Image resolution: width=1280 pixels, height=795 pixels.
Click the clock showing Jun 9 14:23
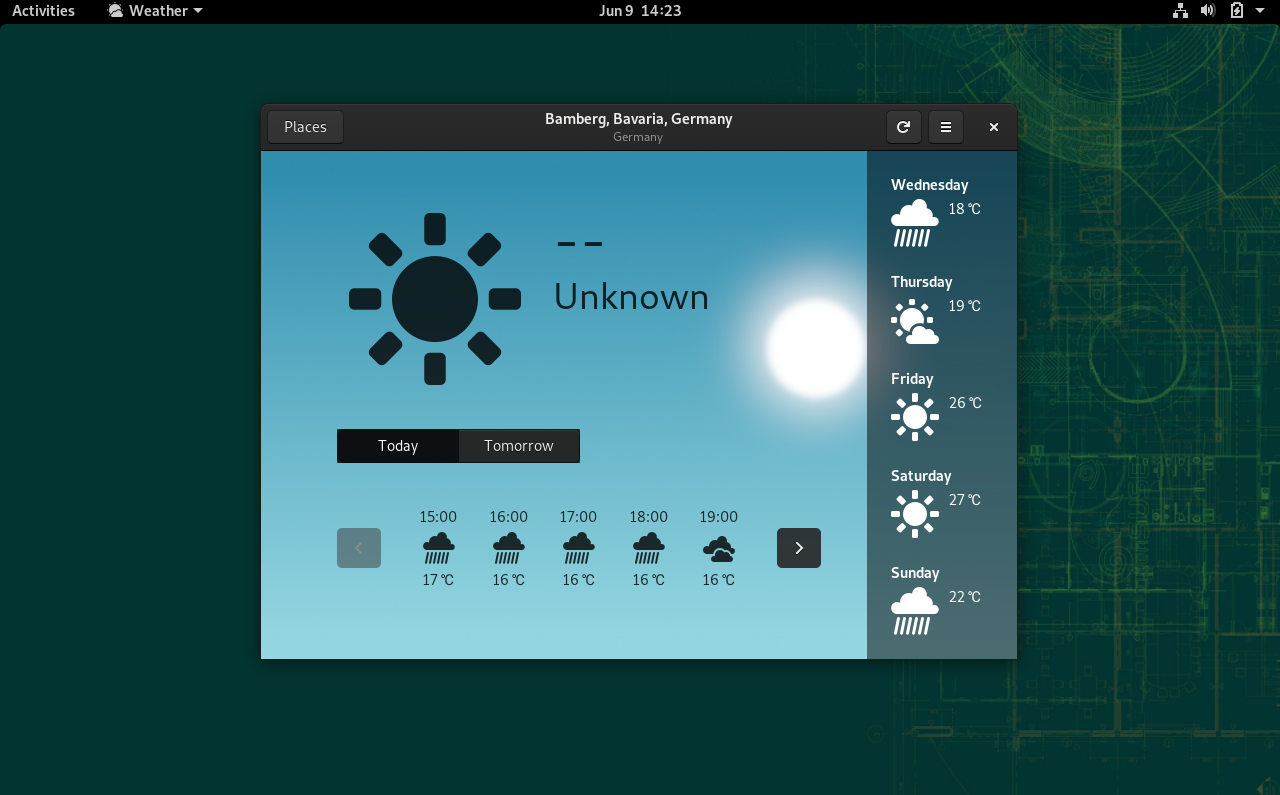[x=640, y=11]
